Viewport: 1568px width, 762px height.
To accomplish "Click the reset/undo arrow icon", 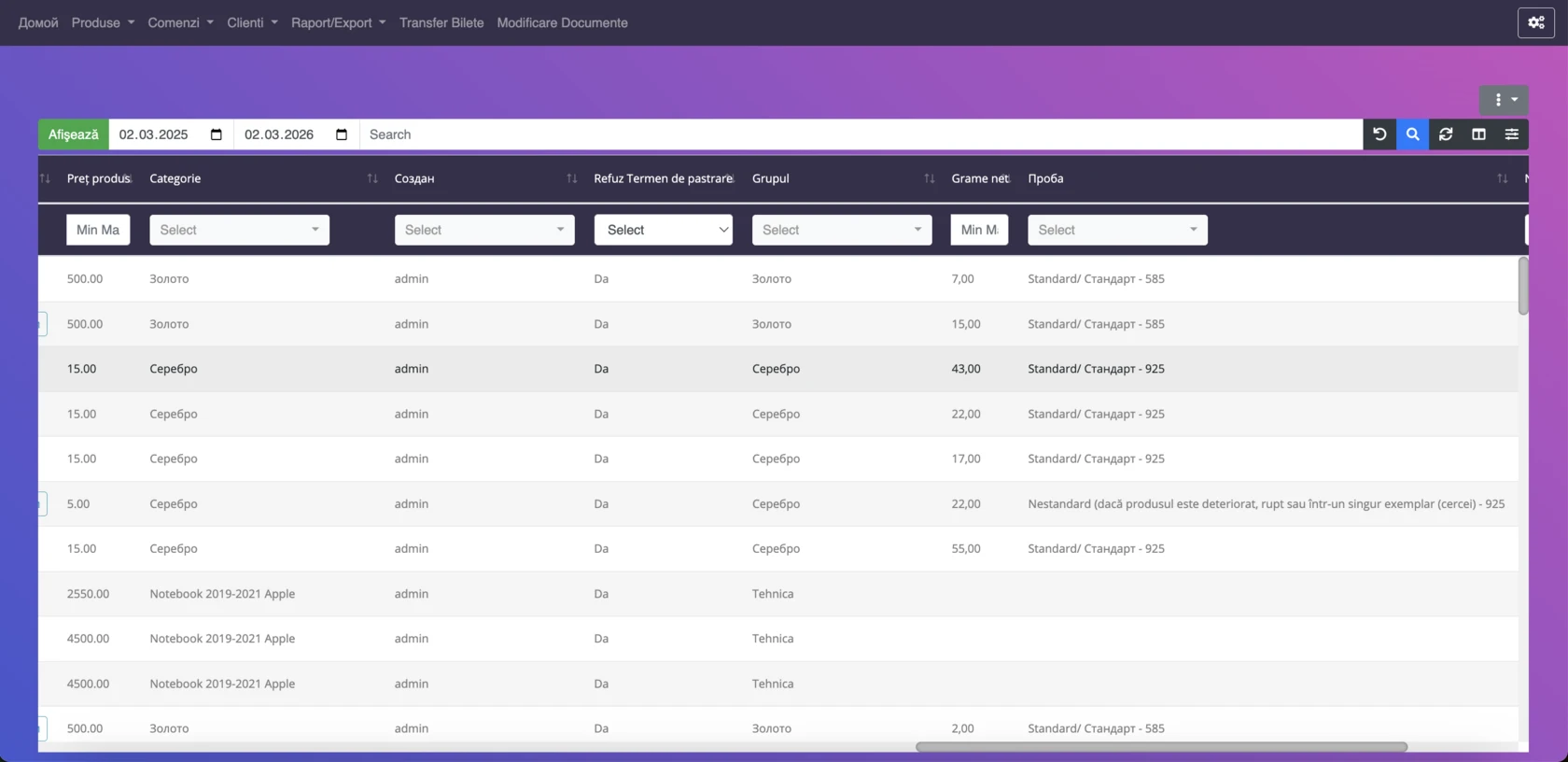I will (x=1379, y=134).
